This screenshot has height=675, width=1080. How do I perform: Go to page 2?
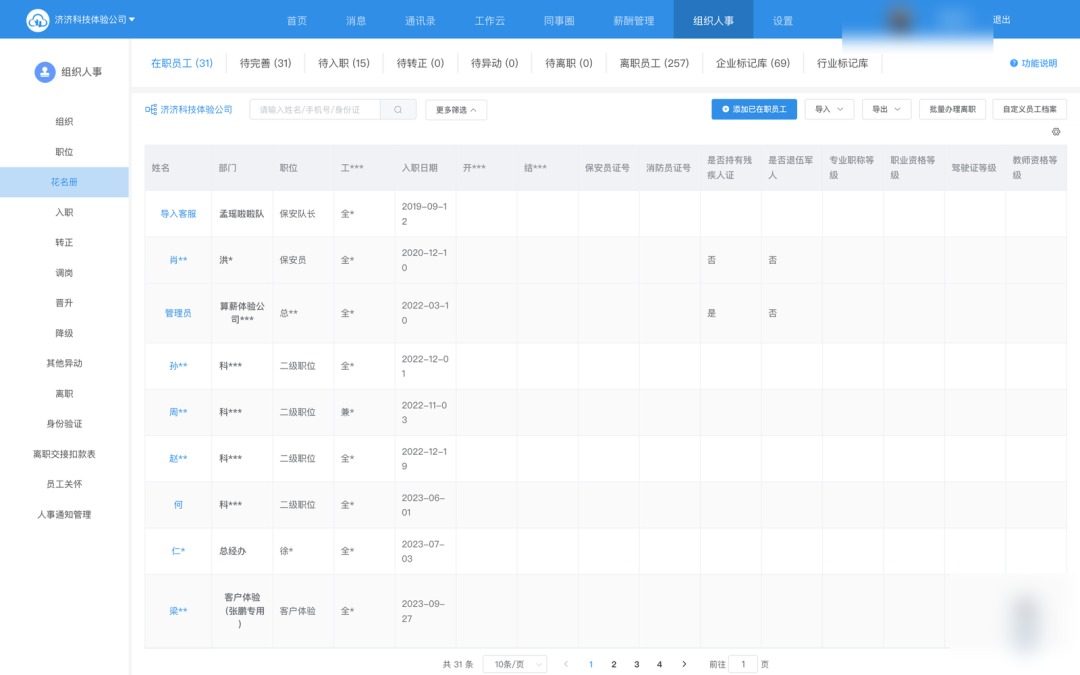point(614,664)
